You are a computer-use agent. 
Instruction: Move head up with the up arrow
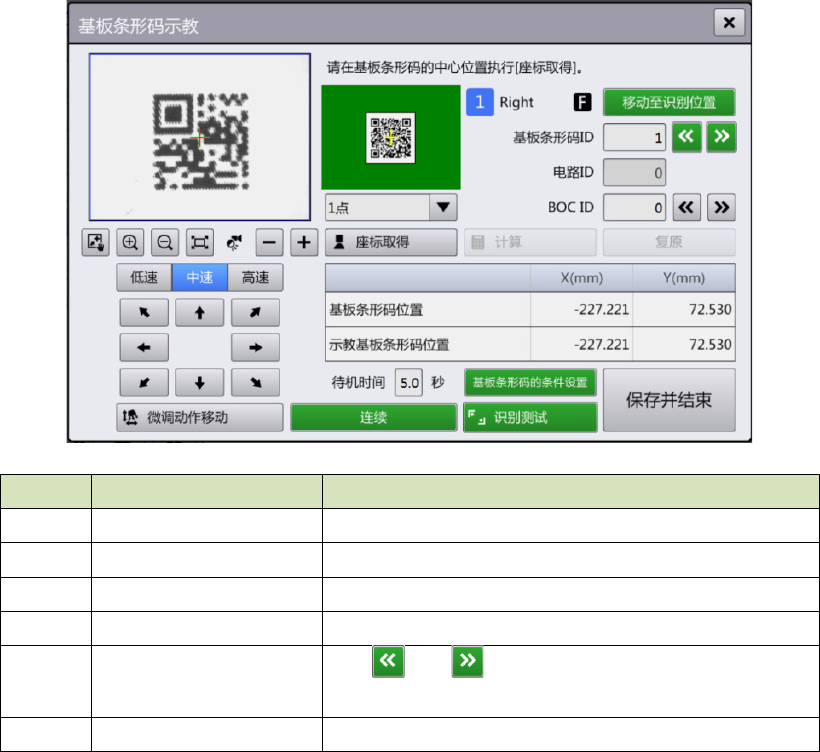(x=199, y=312)
